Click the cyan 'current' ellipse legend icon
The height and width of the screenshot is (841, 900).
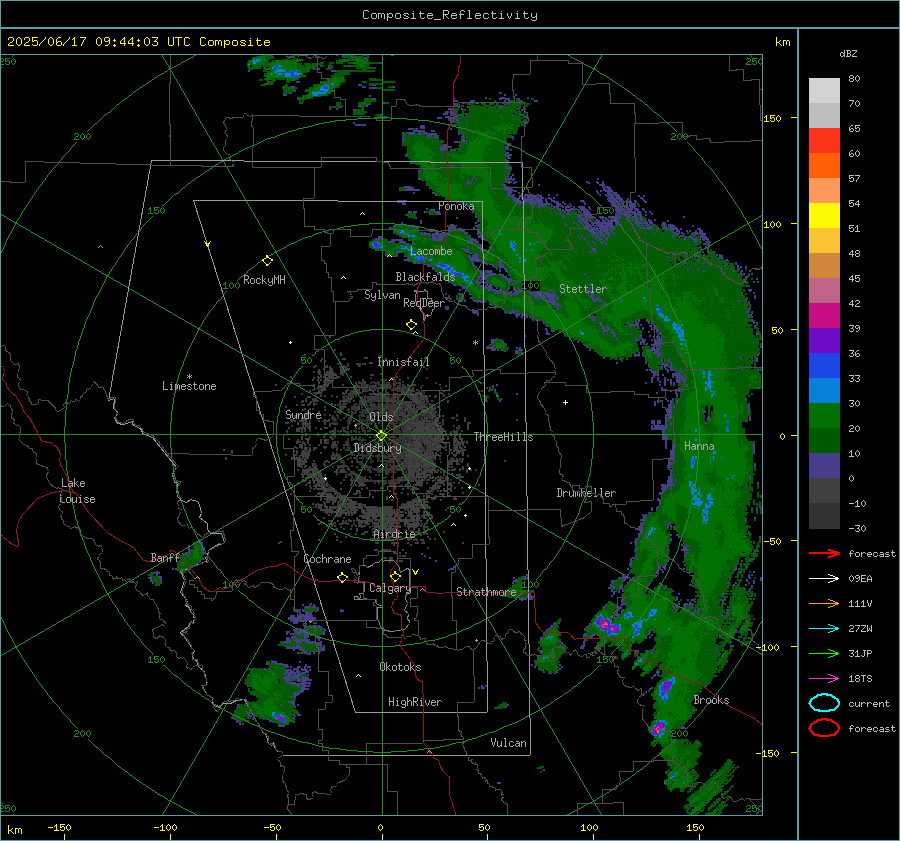(x=824, y=703)
